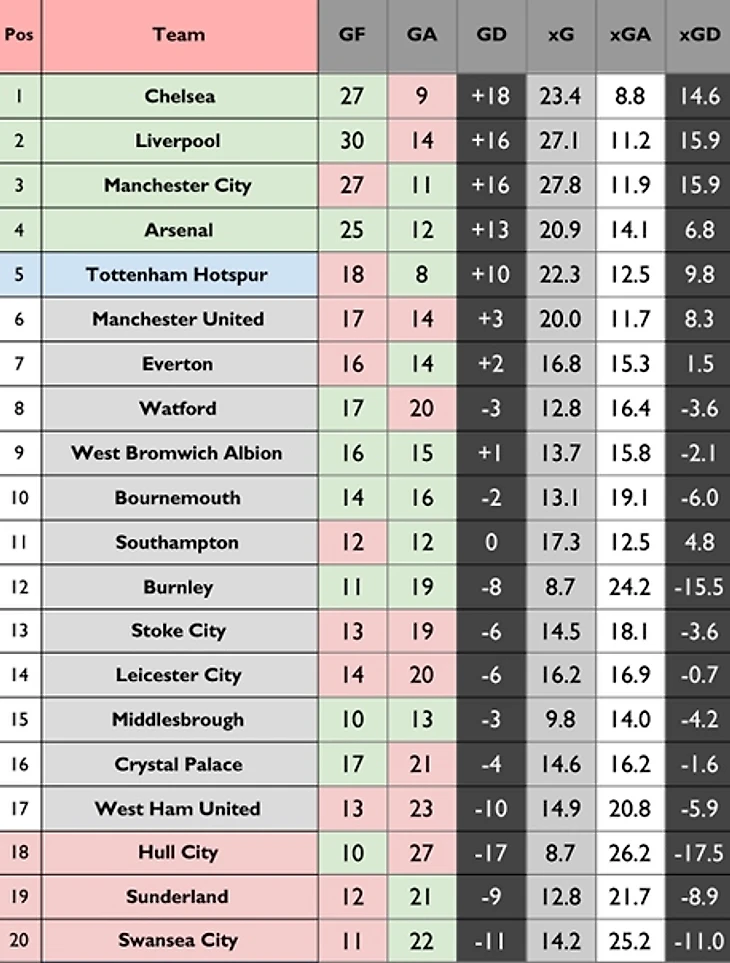Select Southampton's xG value 17.3
Image resolution: width=730 pixels, height=963 pixels.
pos(561,543)
